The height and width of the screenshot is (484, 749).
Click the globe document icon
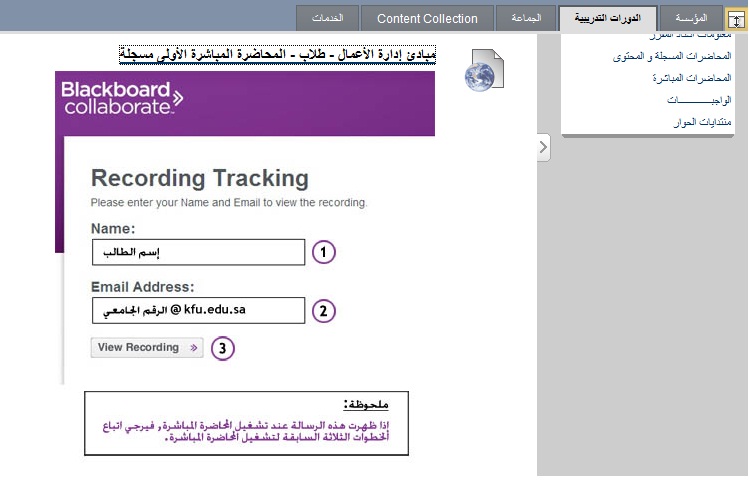tap(484, 70)
